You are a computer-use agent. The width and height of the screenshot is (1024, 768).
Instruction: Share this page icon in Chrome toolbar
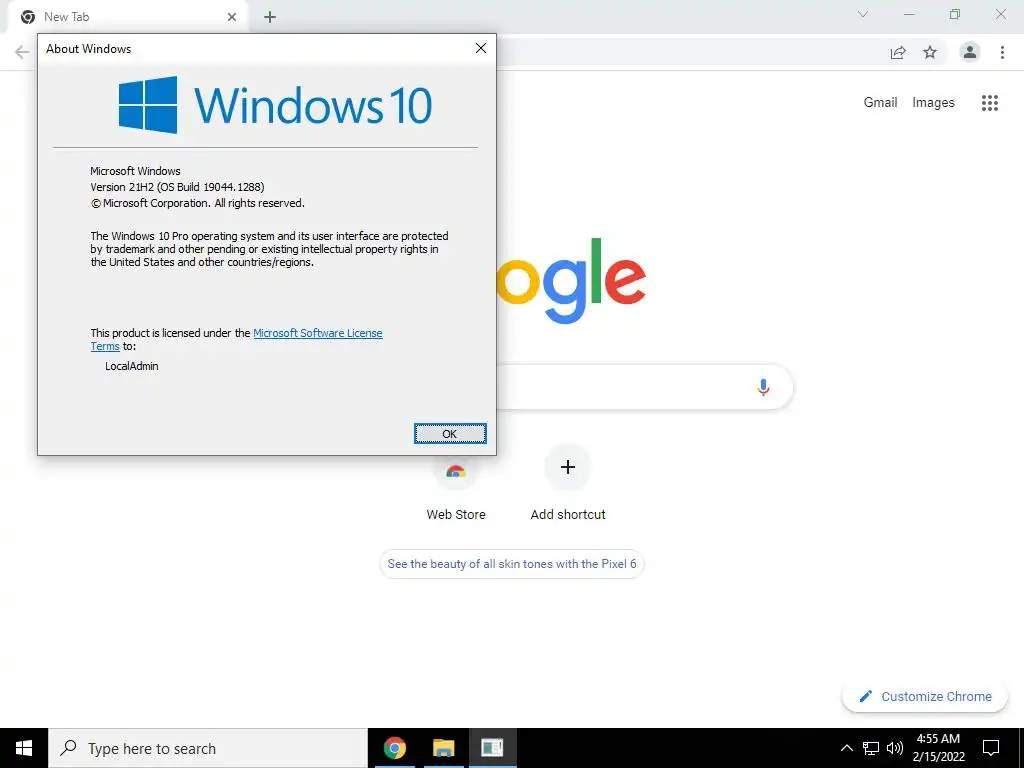[899, 52]
